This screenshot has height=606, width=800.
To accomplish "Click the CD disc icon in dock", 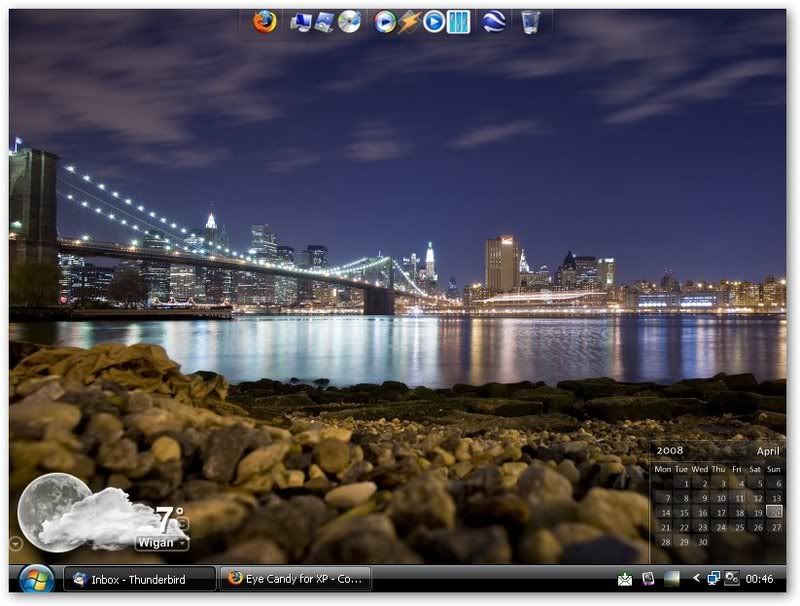I will coord(349,21).
